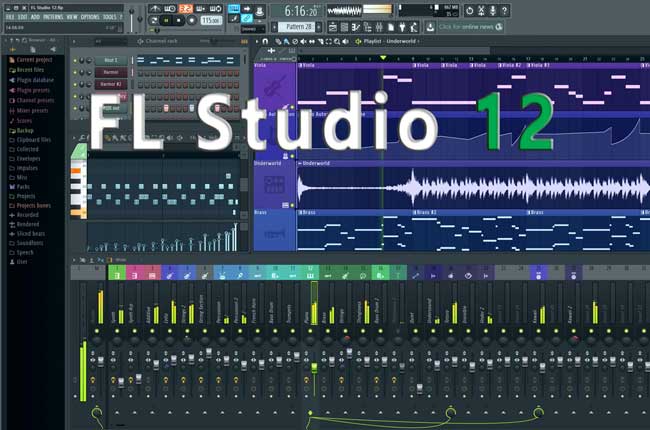The image size is (650, 430).
Task: Open Current project in browser
Action: [31, 60]
